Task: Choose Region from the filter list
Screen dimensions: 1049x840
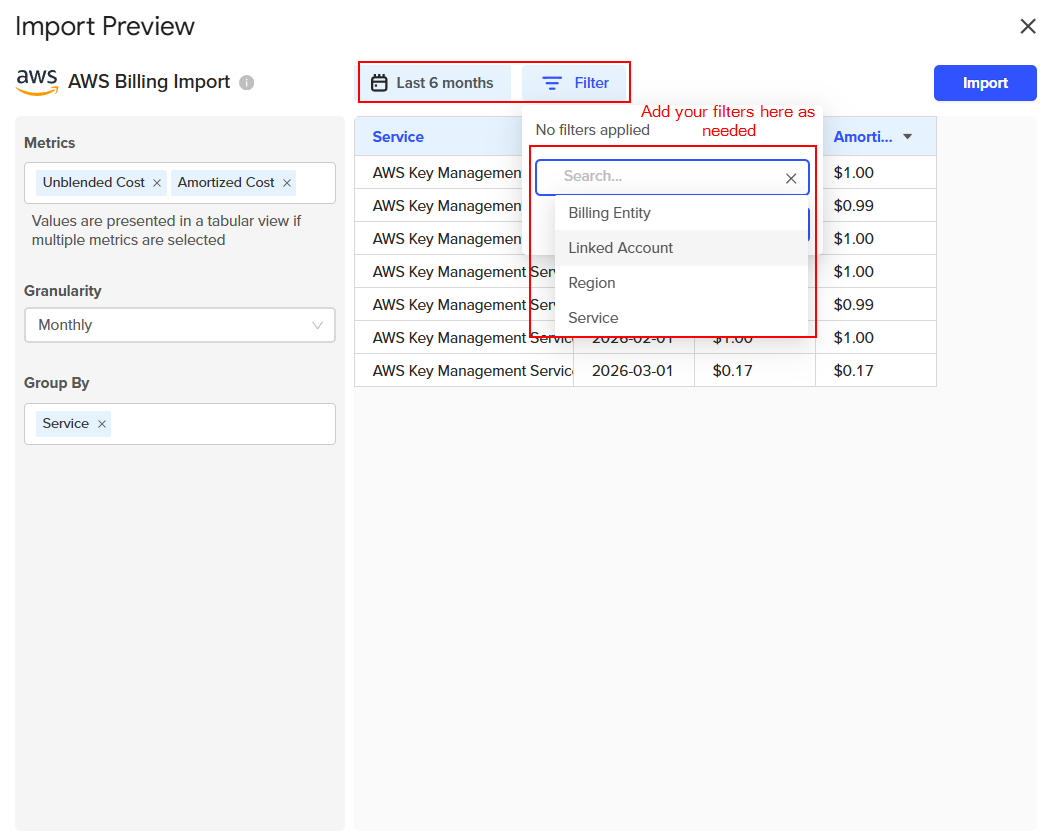Action: pos(592,283)
